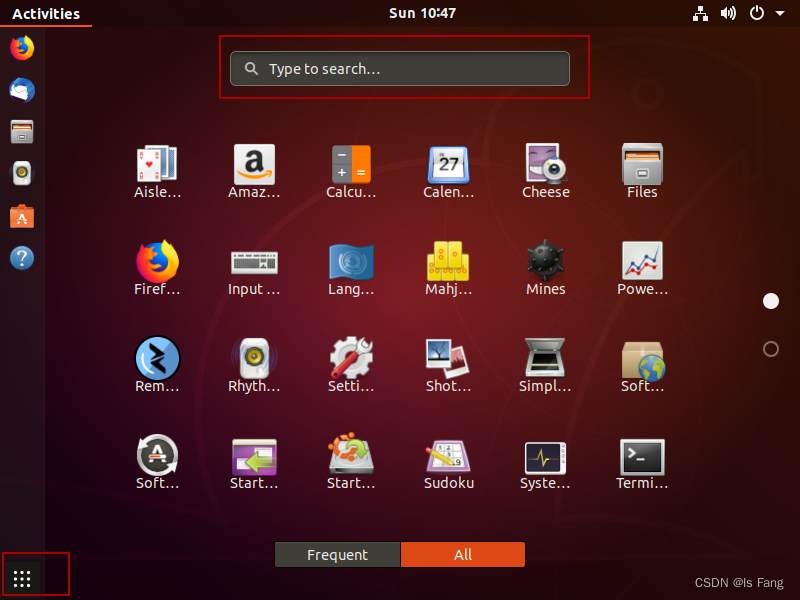Open Startup Disk Creator app
This screenshot has width=800, height=600.
pos(351,462)
